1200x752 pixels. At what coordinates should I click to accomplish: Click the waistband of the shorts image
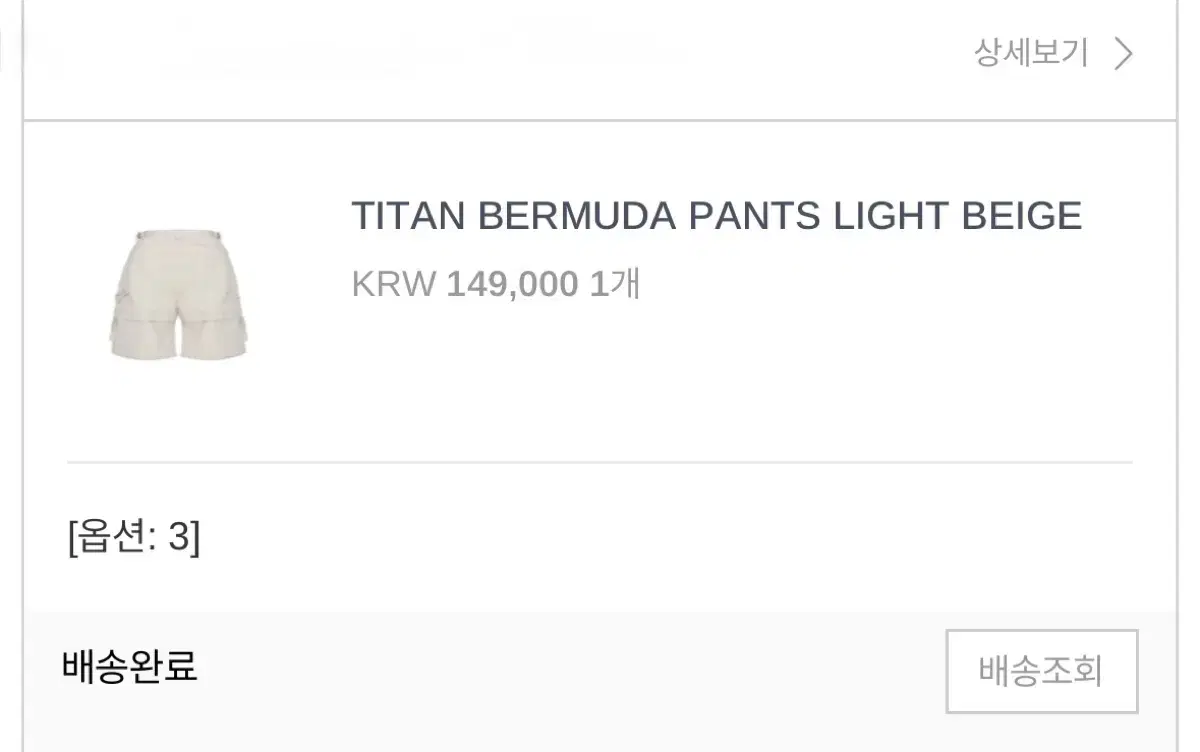point(178,234)
